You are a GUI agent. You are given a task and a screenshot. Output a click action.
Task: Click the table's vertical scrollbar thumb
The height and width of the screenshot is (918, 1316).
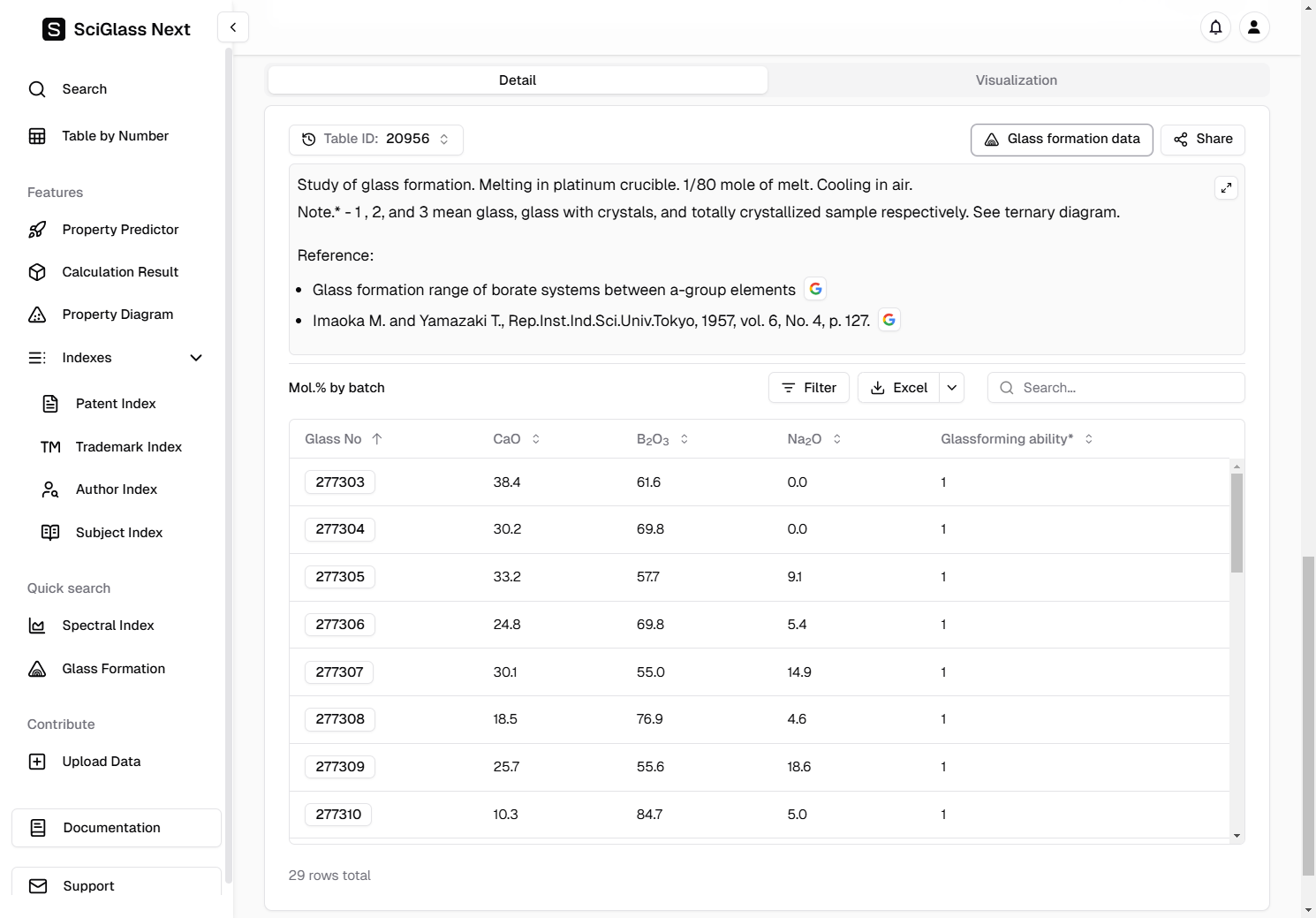(x=1237, y=522)
